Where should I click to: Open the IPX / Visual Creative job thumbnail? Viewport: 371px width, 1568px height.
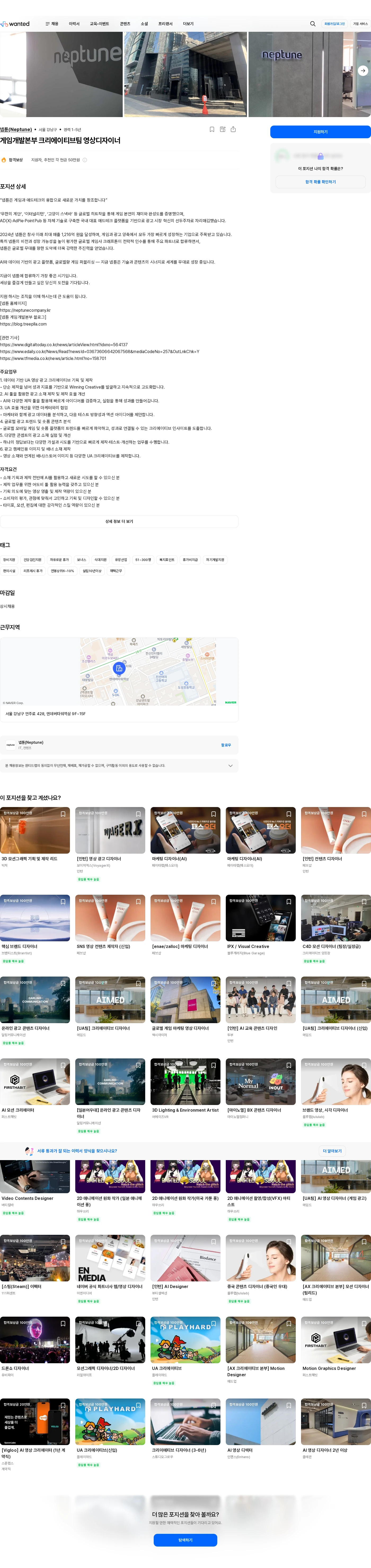pyautogui.click(x=261, y=918)
